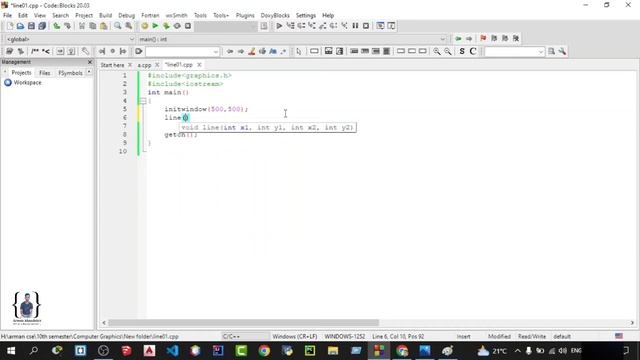Run the program with green arrow
This screenshot has height=360, width=640.
[x=155, y=26]
